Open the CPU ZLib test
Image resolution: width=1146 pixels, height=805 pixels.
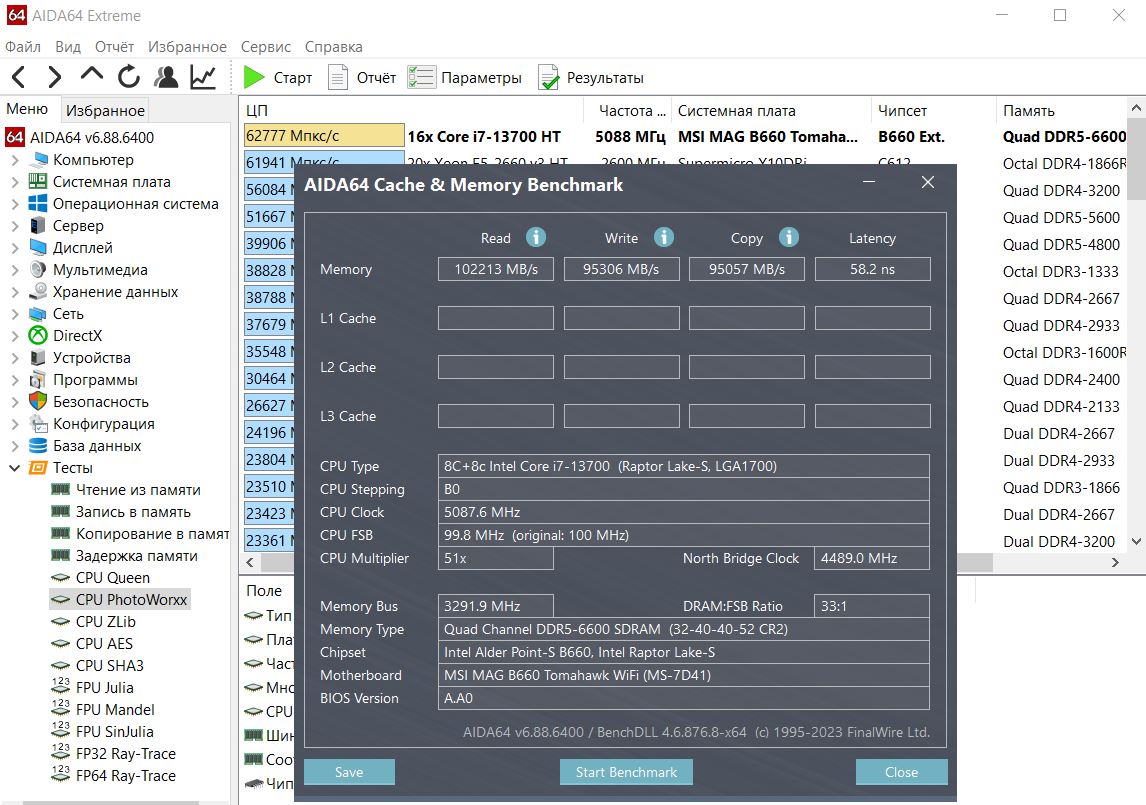pyautogui.click(x=105, y=621)
